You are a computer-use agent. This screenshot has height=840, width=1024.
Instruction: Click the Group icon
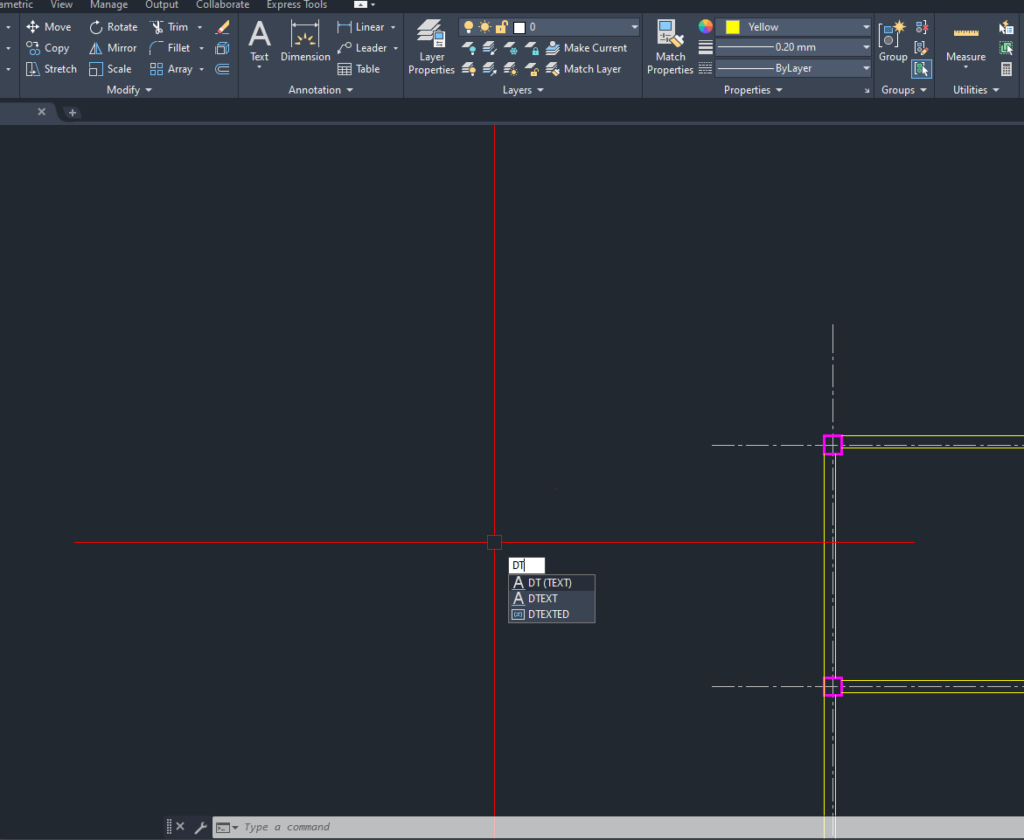892,43
